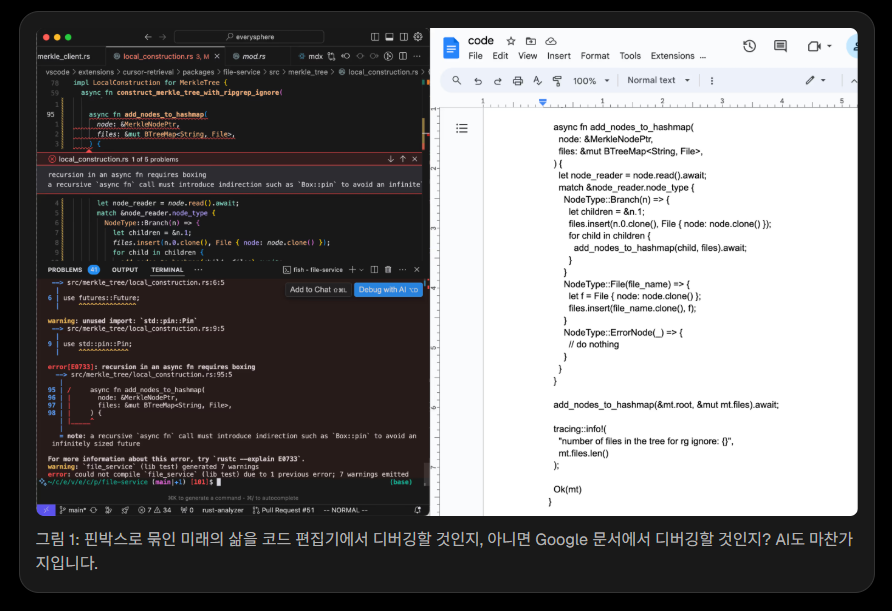Image resolution: width=892 pixels, height=611 pixels.
Task: Open the terminal panel's more actions ellipsis
Action: 402,270
